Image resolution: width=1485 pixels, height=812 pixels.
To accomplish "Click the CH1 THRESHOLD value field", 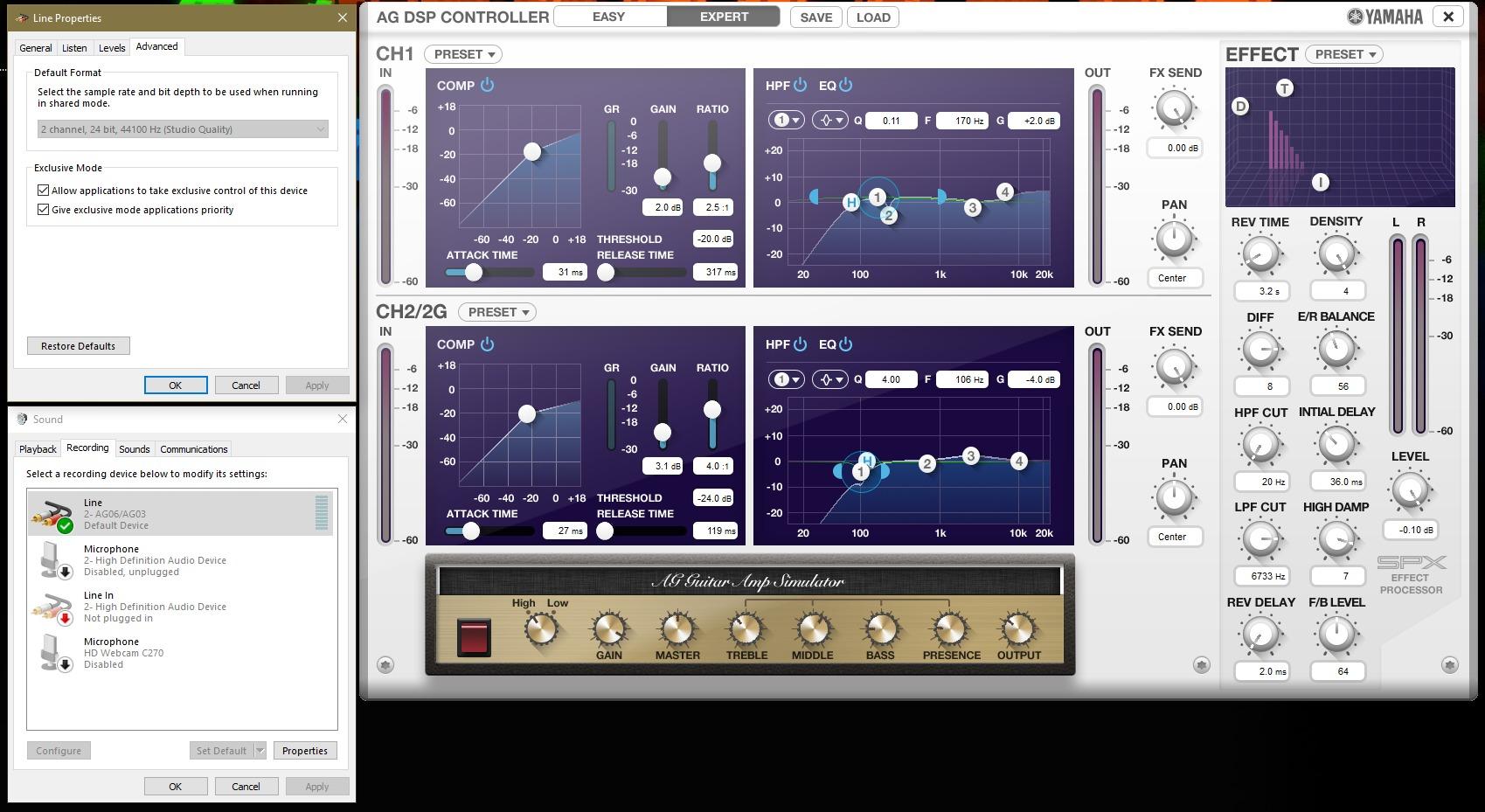I will [713, 239].
